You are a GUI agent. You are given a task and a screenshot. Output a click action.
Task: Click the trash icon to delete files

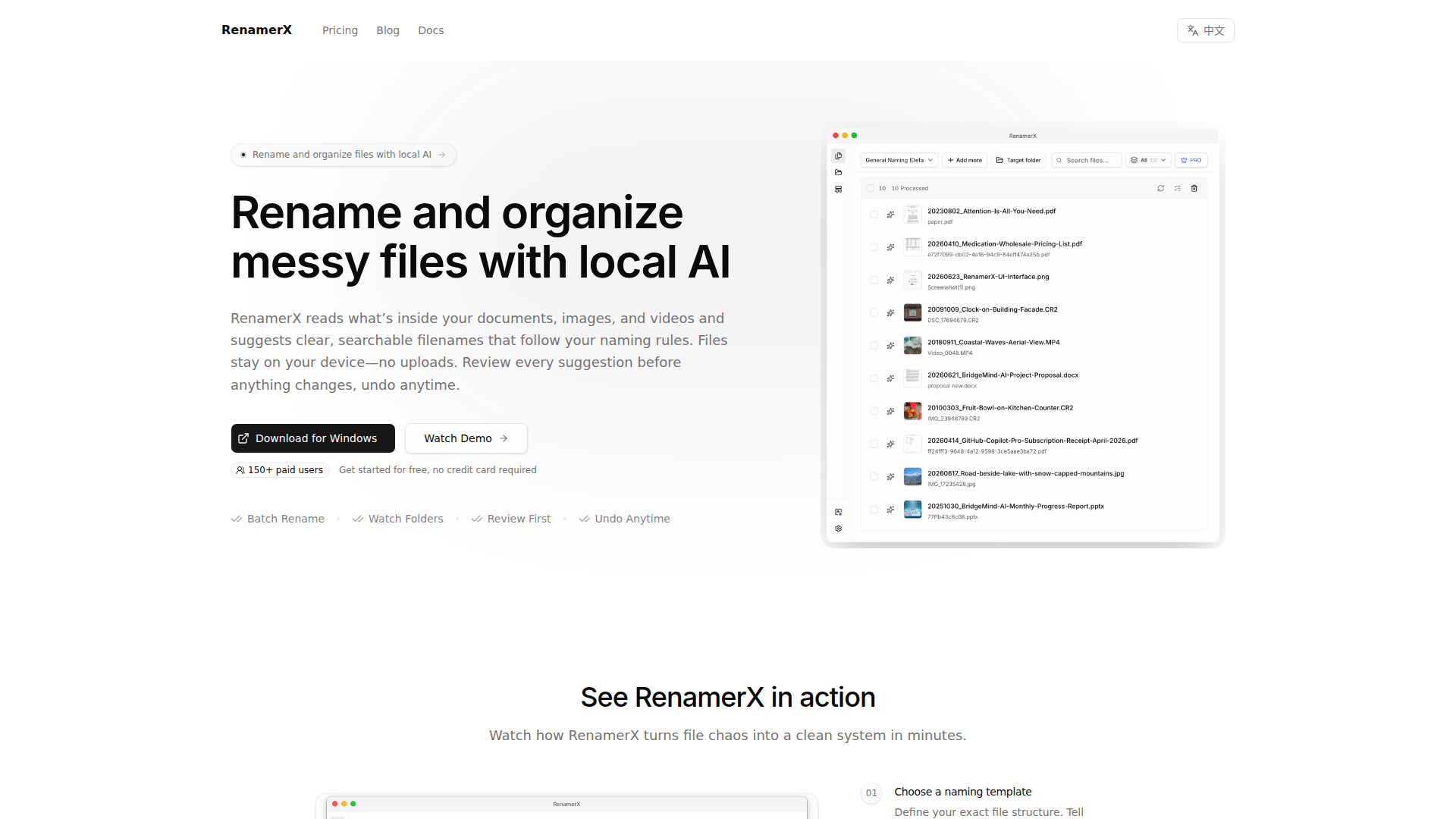tap(1194, 188)
